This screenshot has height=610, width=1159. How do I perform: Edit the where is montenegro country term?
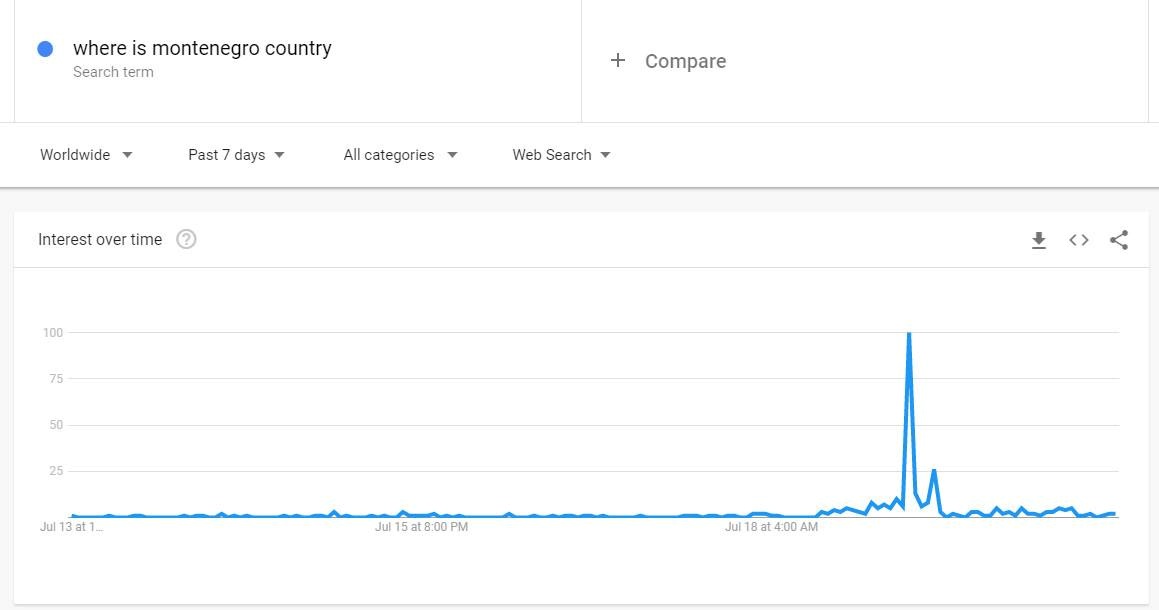tap(202, 48)
